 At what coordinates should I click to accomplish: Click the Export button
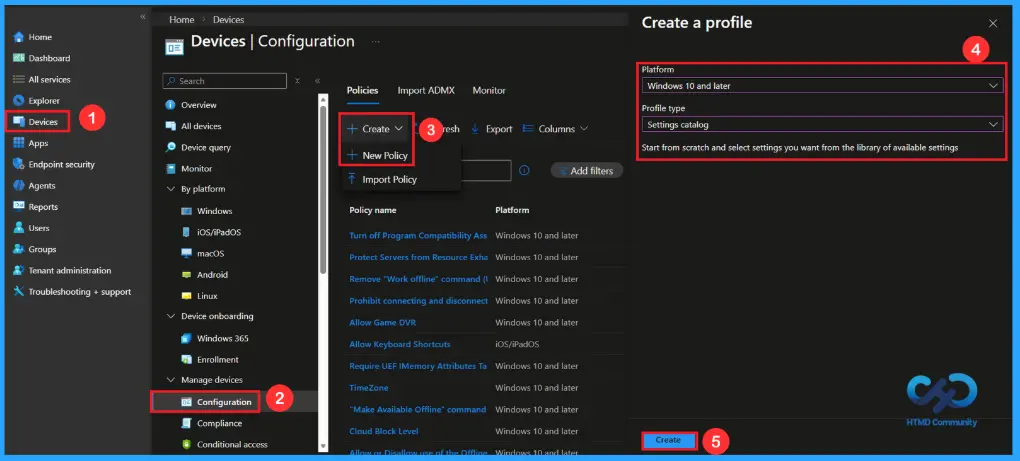492,129
